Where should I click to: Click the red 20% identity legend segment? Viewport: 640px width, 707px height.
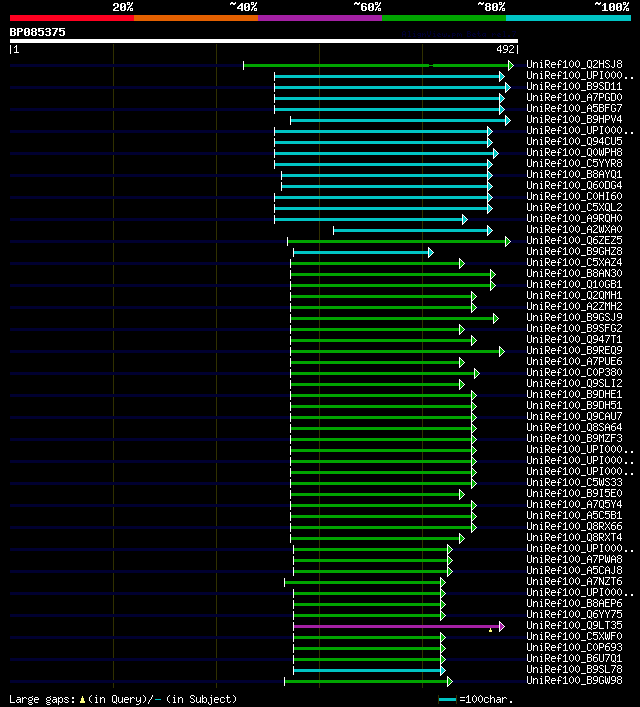[72, 18]
